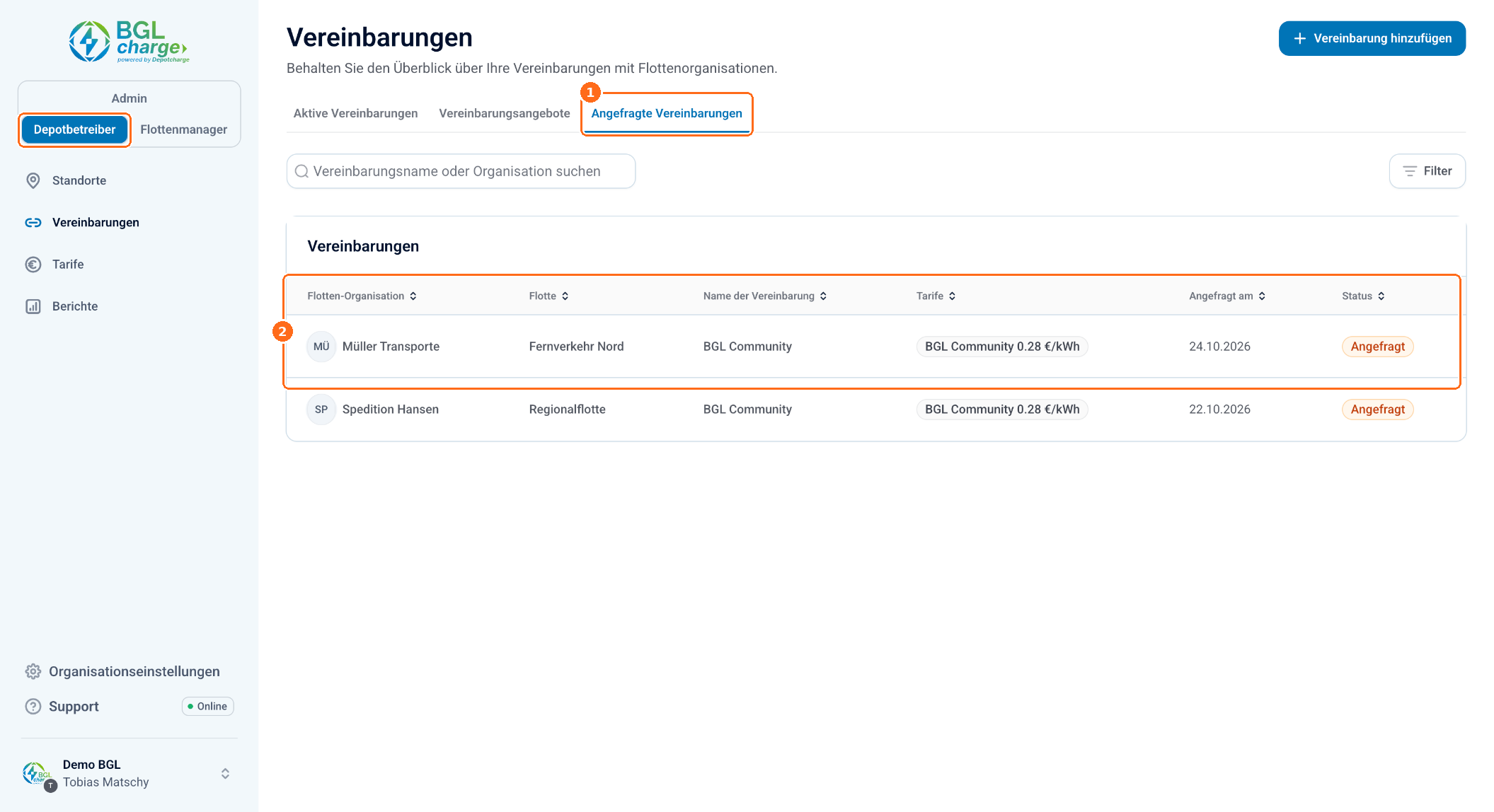Click Spedition Hansen organisation name
1494x812 pixels.
[391, 410]
